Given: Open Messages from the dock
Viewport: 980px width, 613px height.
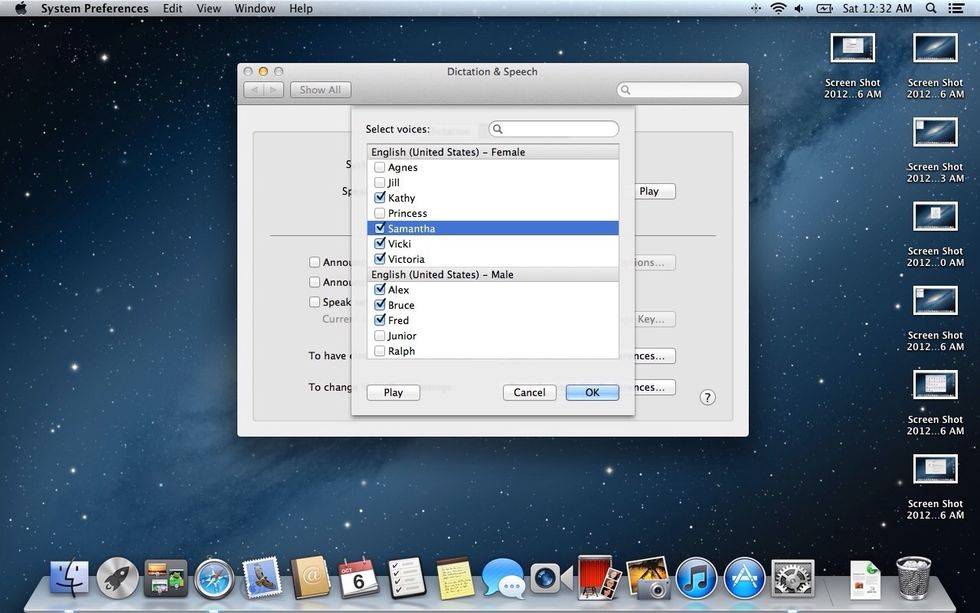Looking at the screenshot, I should [x=503, y=578].
